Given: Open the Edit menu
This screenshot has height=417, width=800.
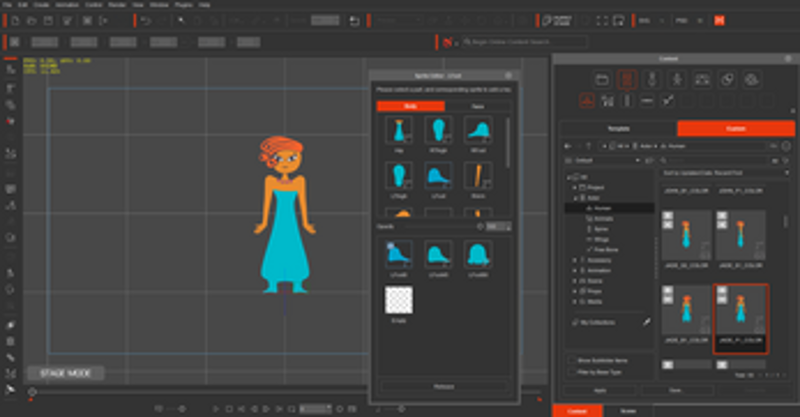Looking at the screenshot, I should (22, 5).
